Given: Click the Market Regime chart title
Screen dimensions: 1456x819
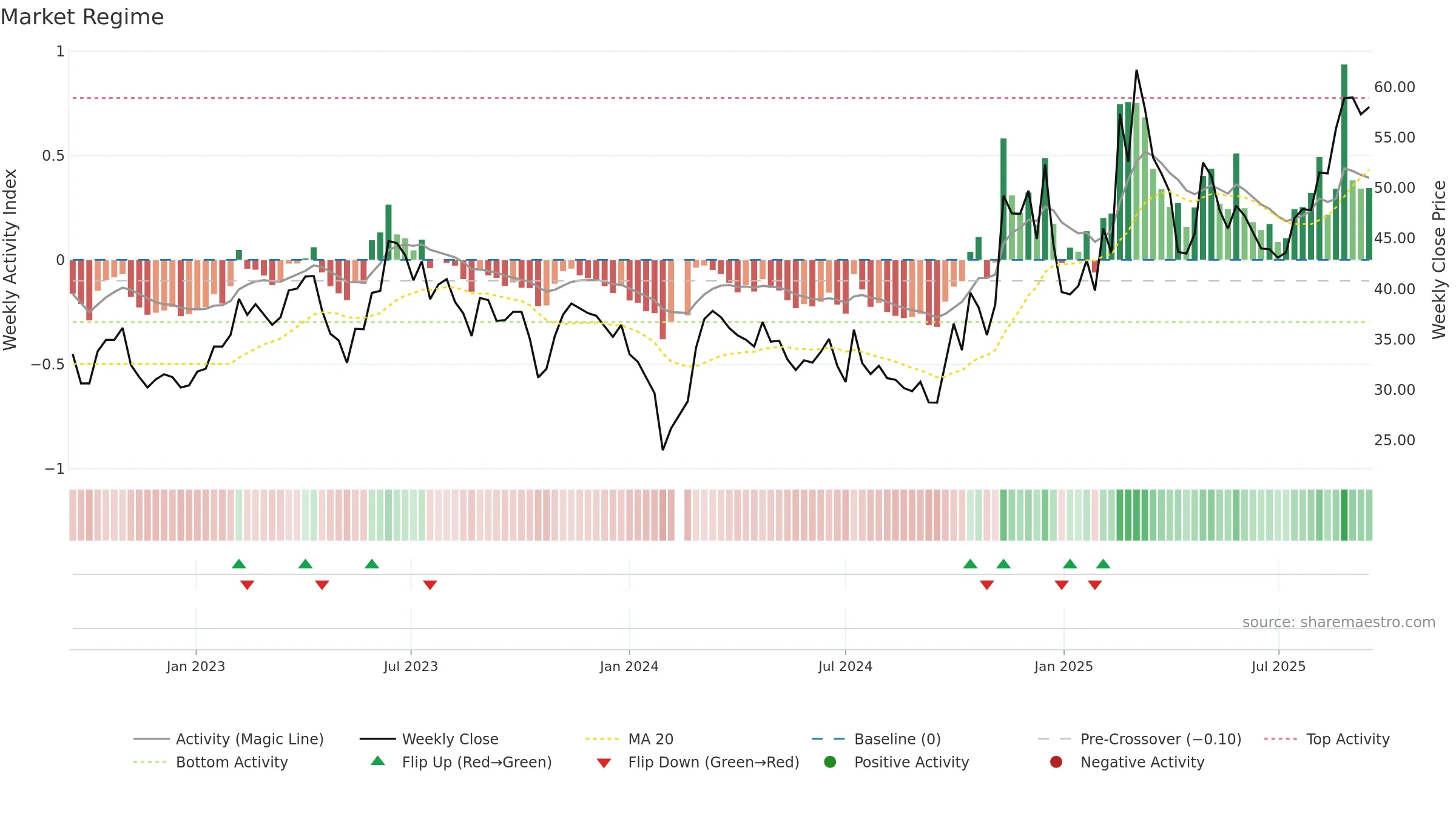Looking at the screenshot, I should pos(82,17).
